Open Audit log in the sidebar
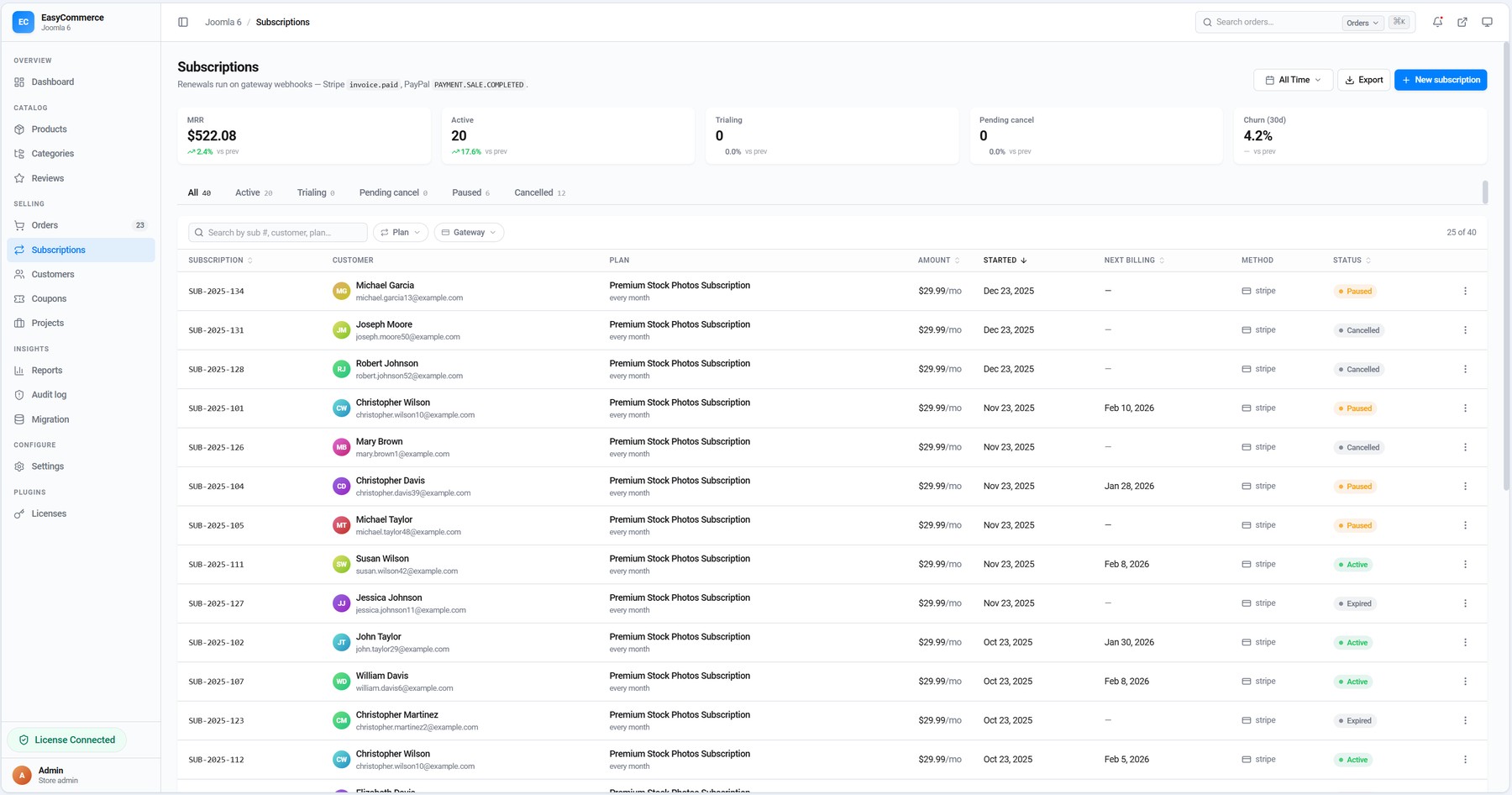This screenshot has width=1512, height=795. click(81, 395)
